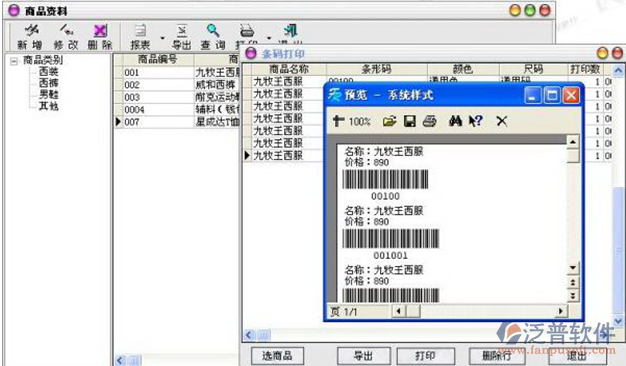Select the 男鞋 category in the tree
Viewport: 626px width, 366px height.
click(x=48, y=94)
